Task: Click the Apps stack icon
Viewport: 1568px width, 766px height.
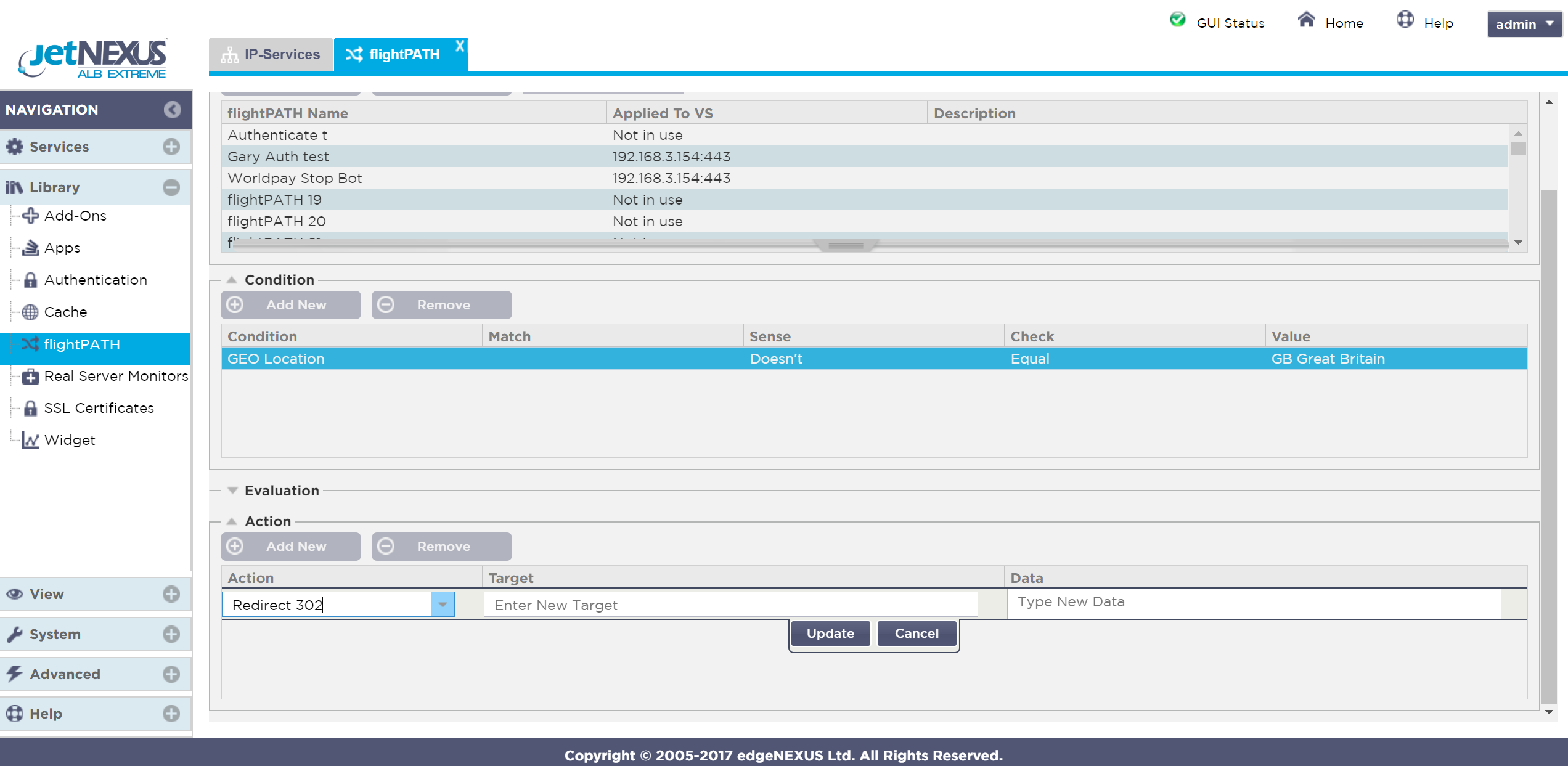Action: pyautogui.click(x=30, y=248)
